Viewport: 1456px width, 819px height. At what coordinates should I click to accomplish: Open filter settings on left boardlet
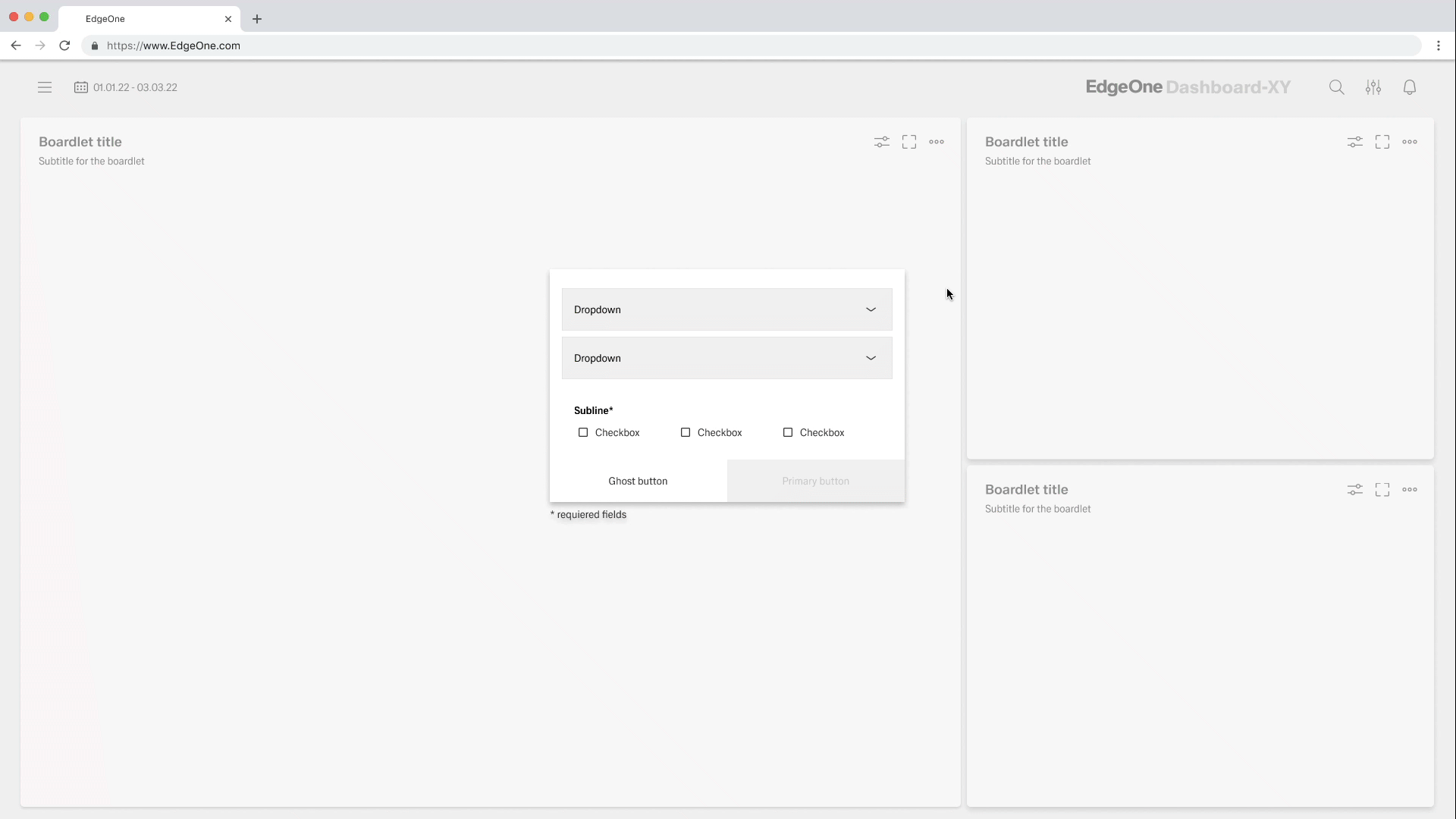tap(881, 142)
